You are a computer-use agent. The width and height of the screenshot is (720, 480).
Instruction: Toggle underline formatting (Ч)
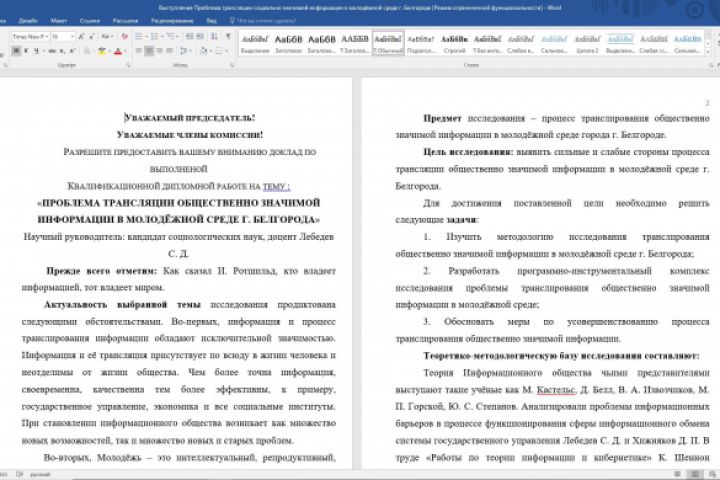click(x=36, y=51)
